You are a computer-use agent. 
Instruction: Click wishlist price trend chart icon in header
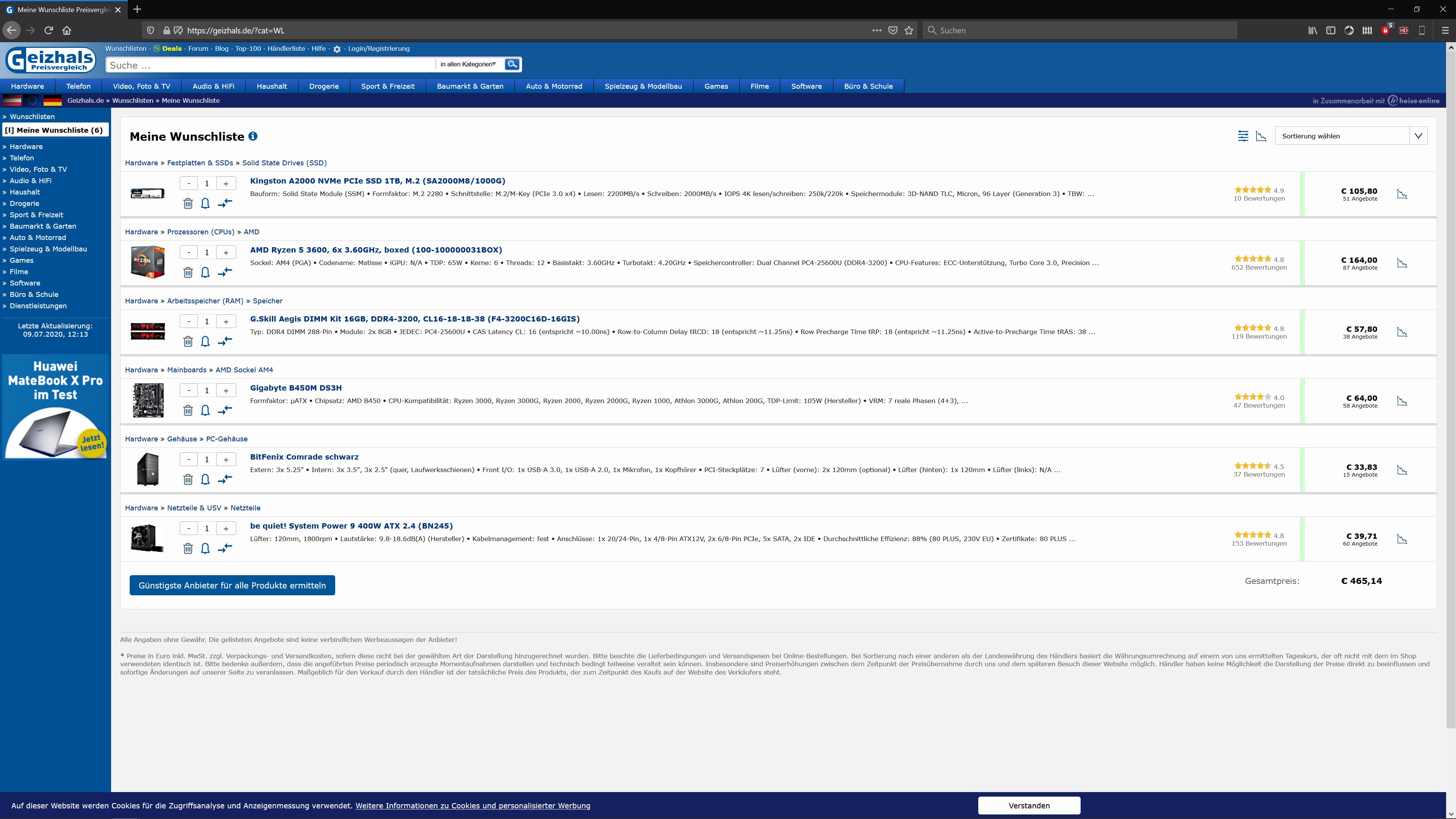click(1261, 136)
